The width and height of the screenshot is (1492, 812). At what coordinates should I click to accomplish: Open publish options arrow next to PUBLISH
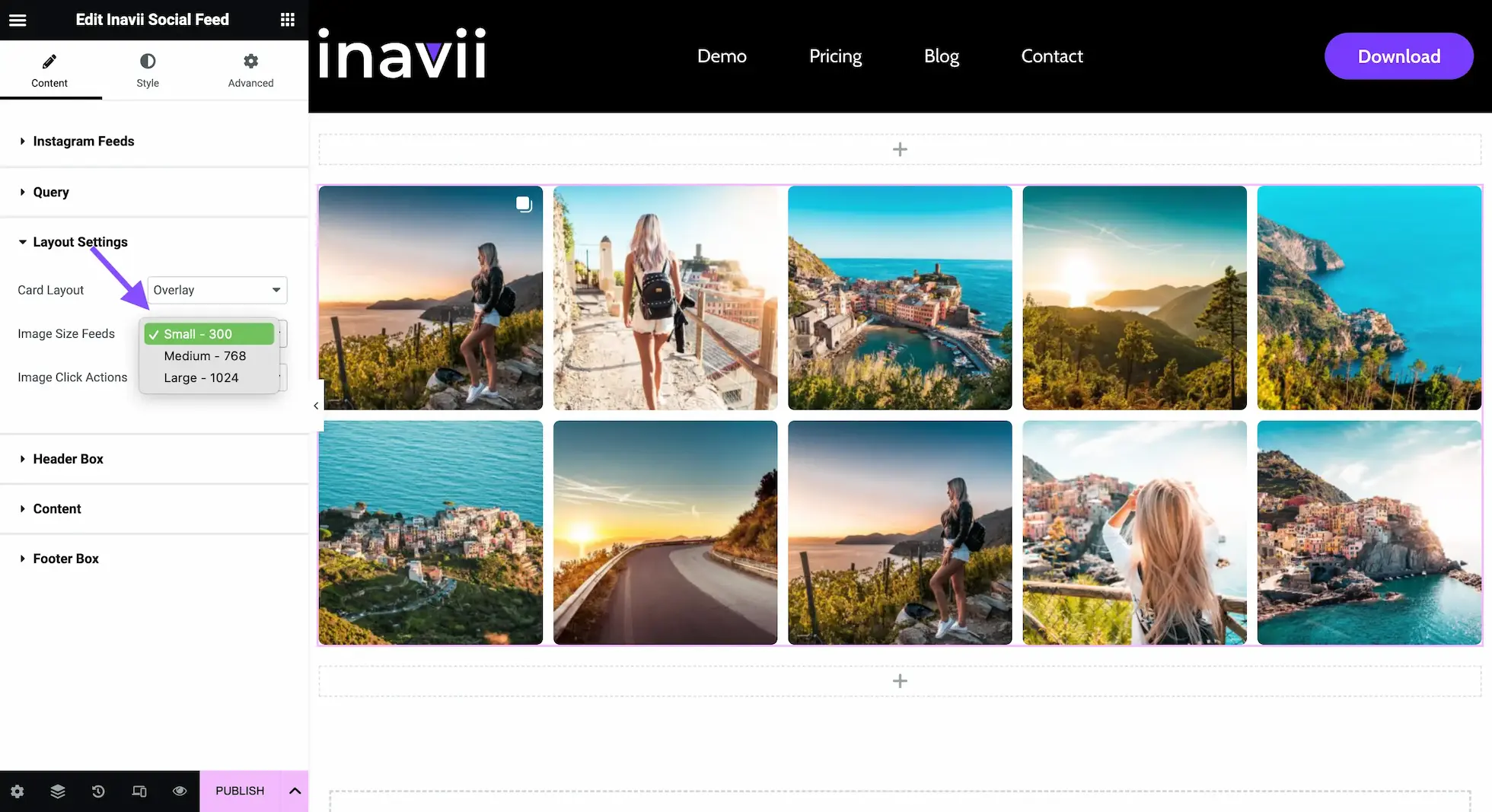point(295,791)
